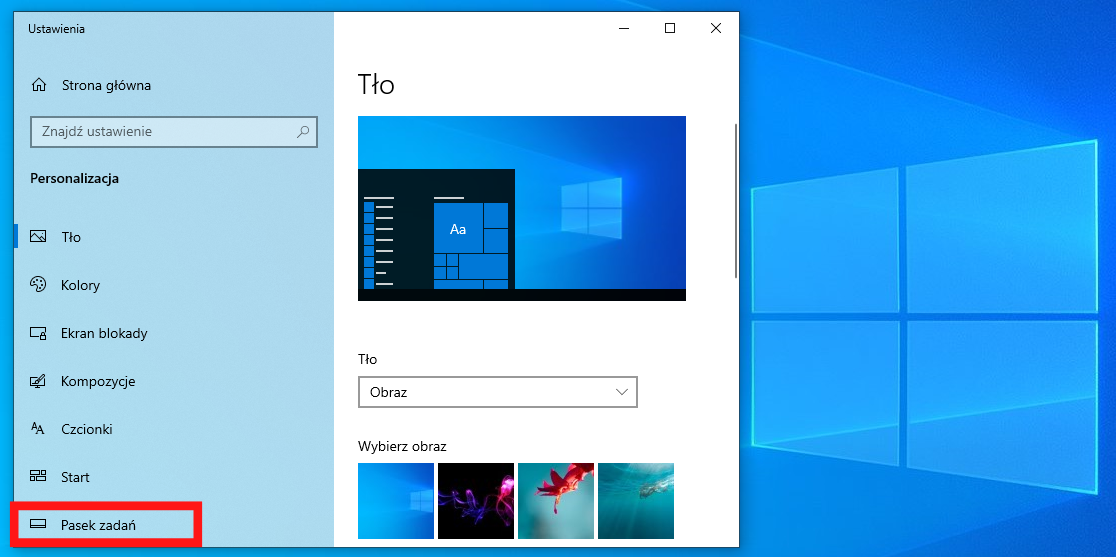Go to Ekran blokady settings
Image resolution: width=1116 pixels, height=557 pixels.
coord(174,333)
